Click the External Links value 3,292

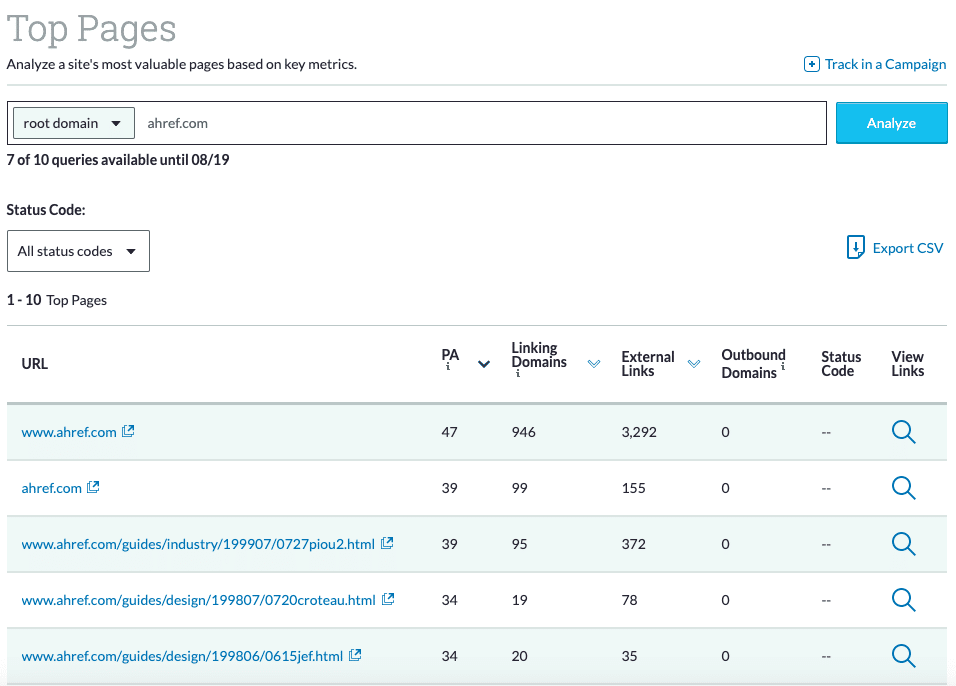[639, 432]
